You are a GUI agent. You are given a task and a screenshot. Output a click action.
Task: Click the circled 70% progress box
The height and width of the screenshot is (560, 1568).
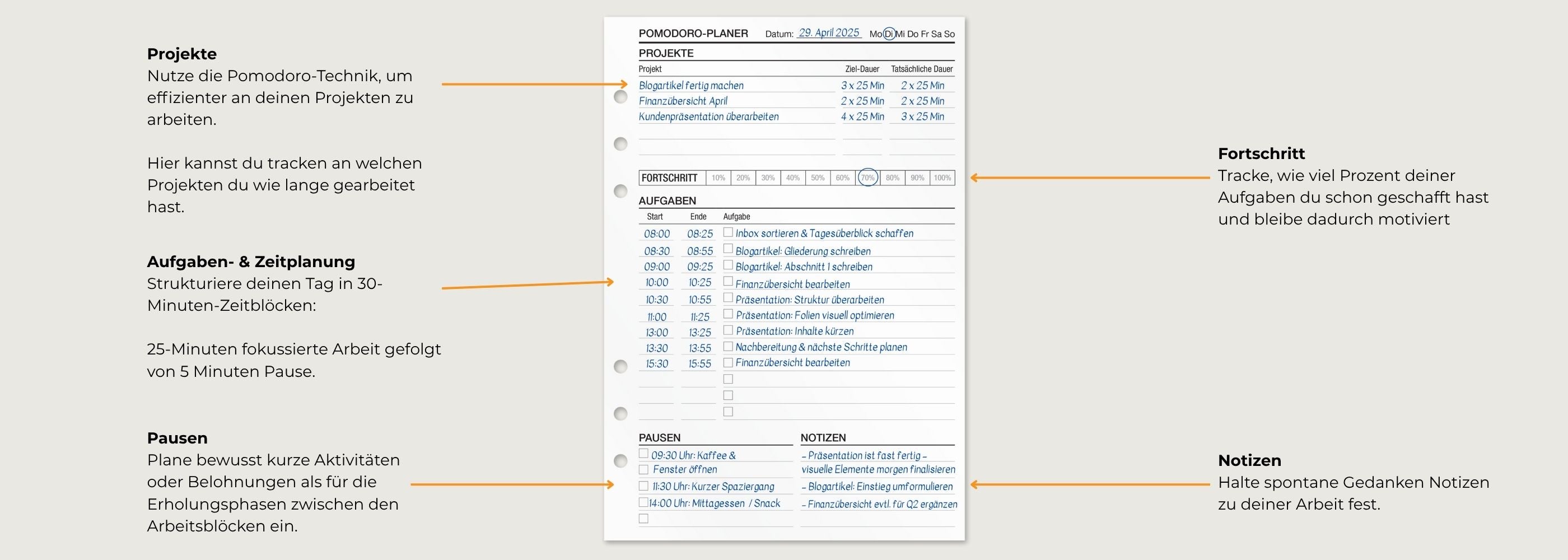pos(867,178)
